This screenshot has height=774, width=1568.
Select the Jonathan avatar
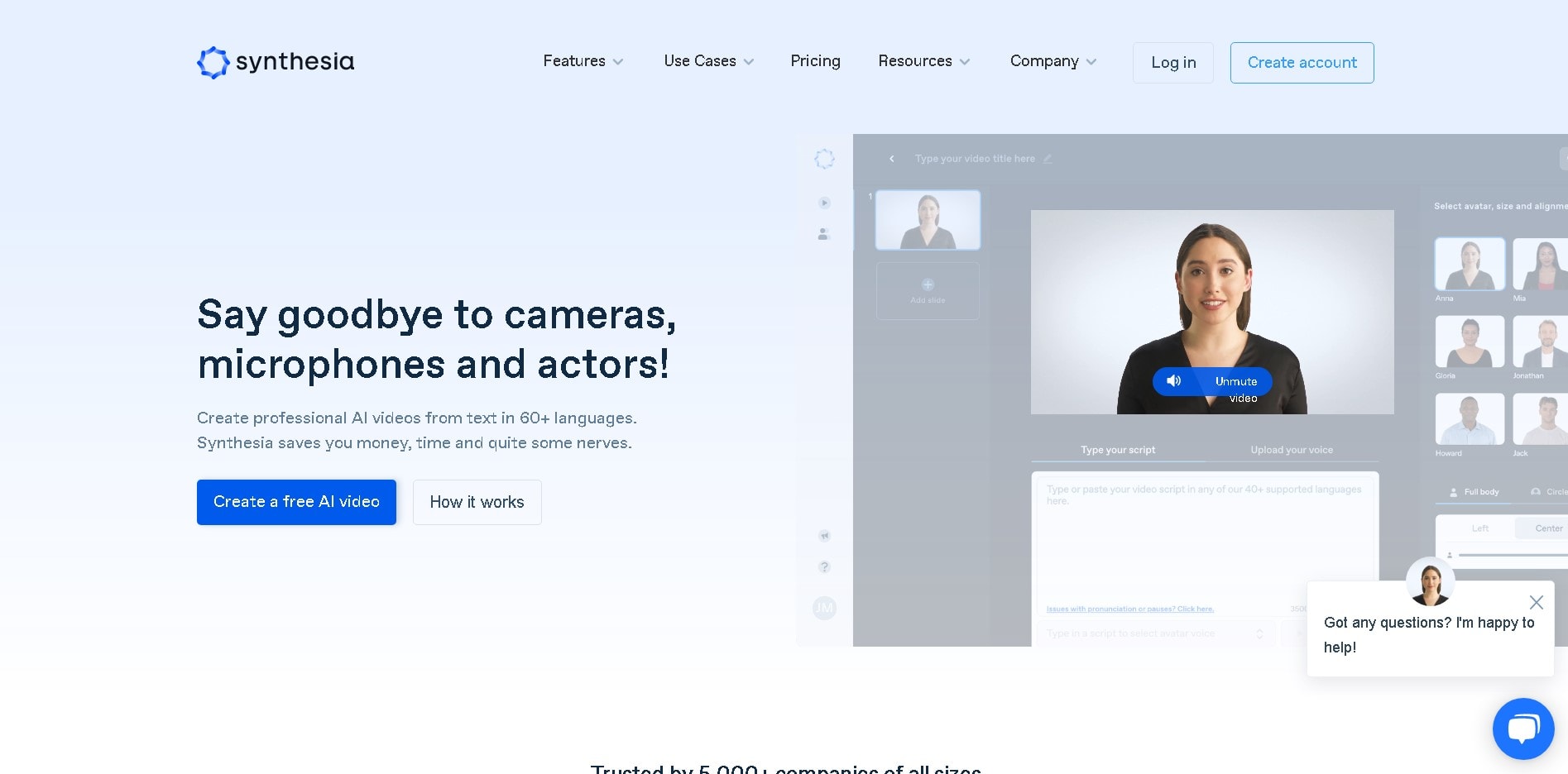click(1540, 342)
